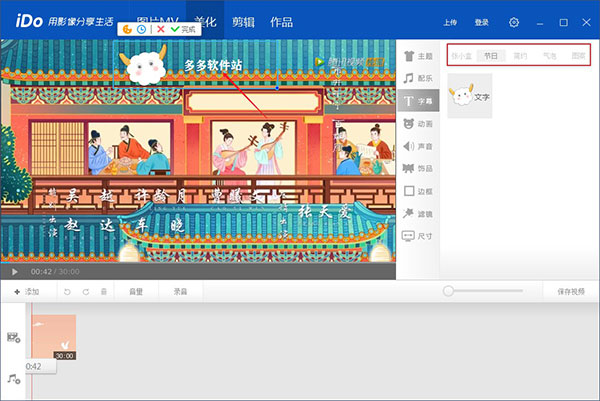600x401 pixels.
Task: Select the 字幕 subtitle panel
Action: pos(418,101)
